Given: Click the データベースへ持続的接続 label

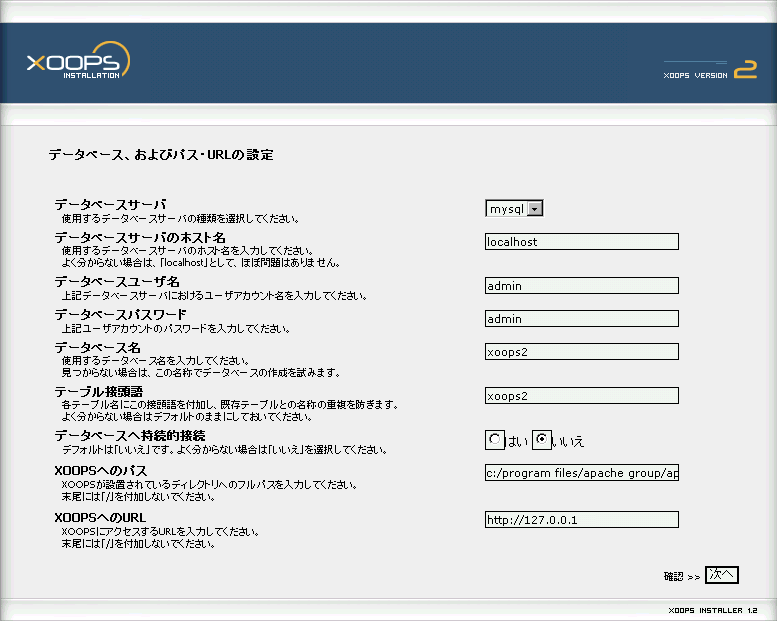Looking at the screenshot, I should click(x=129, y=436).
